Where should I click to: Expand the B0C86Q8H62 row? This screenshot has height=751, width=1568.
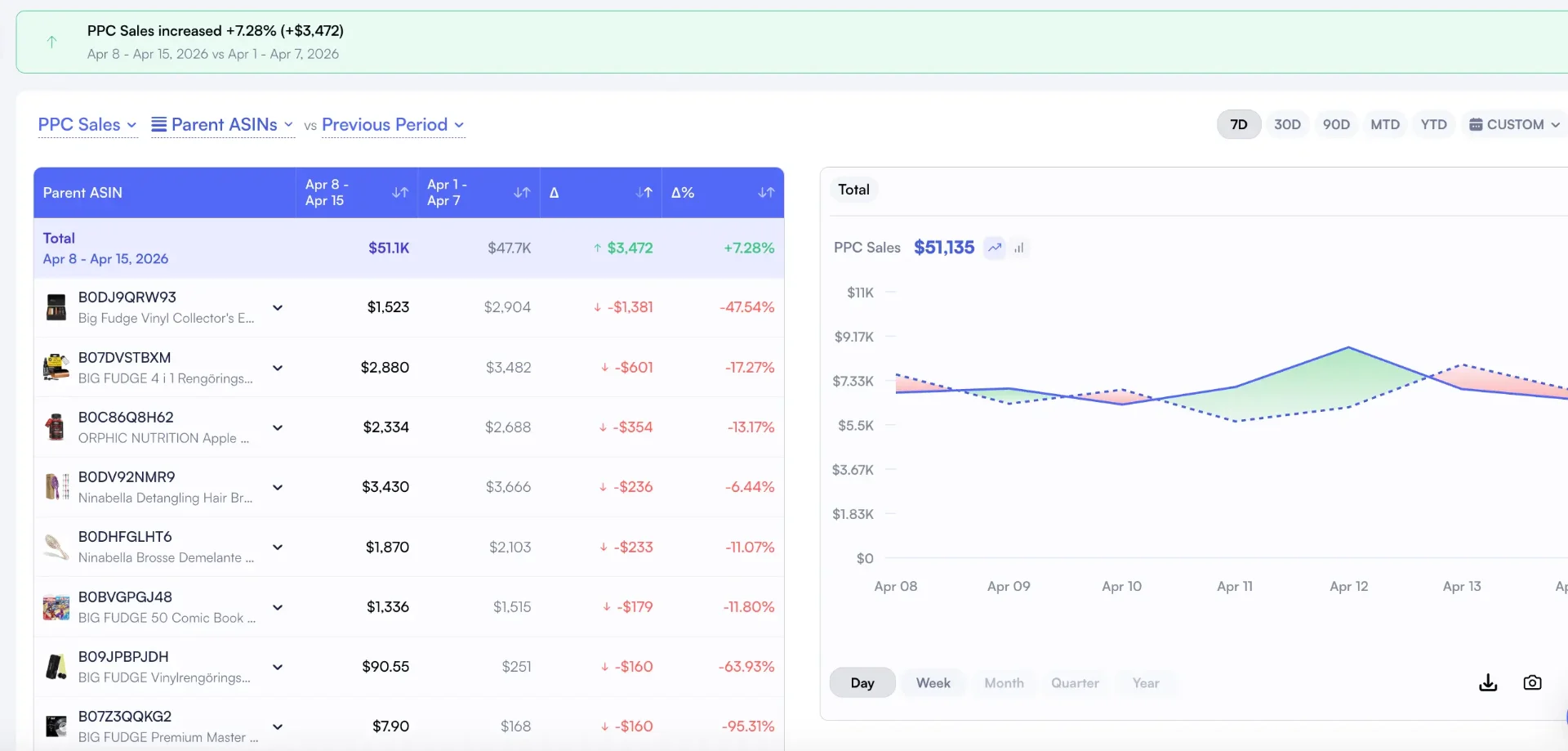(278, 427)
